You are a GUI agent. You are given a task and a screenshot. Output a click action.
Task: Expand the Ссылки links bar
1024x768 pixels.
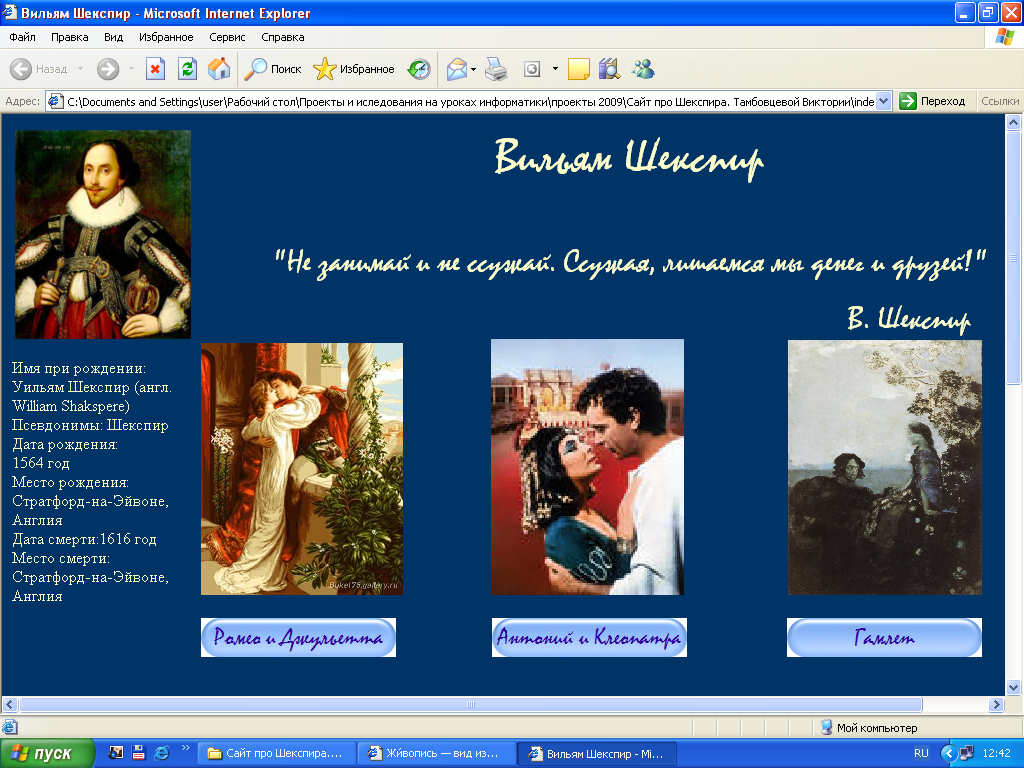point(999,101)
